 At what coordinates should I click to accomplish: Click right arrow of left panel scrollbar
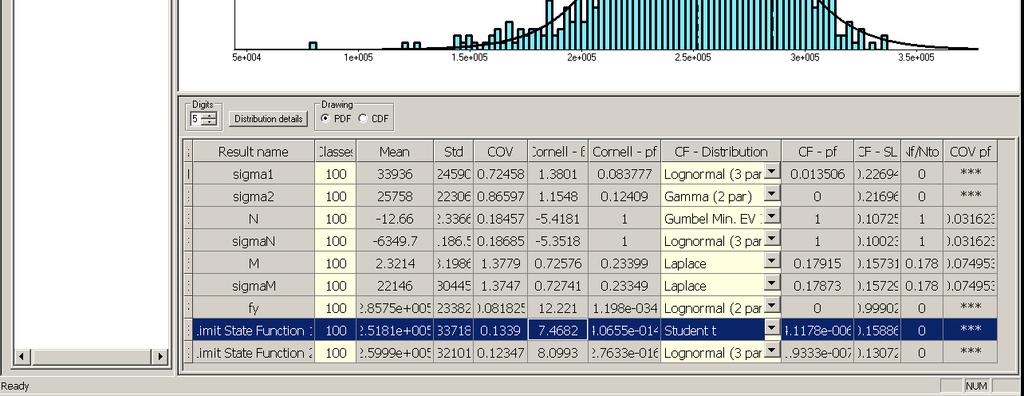(161, 357)
